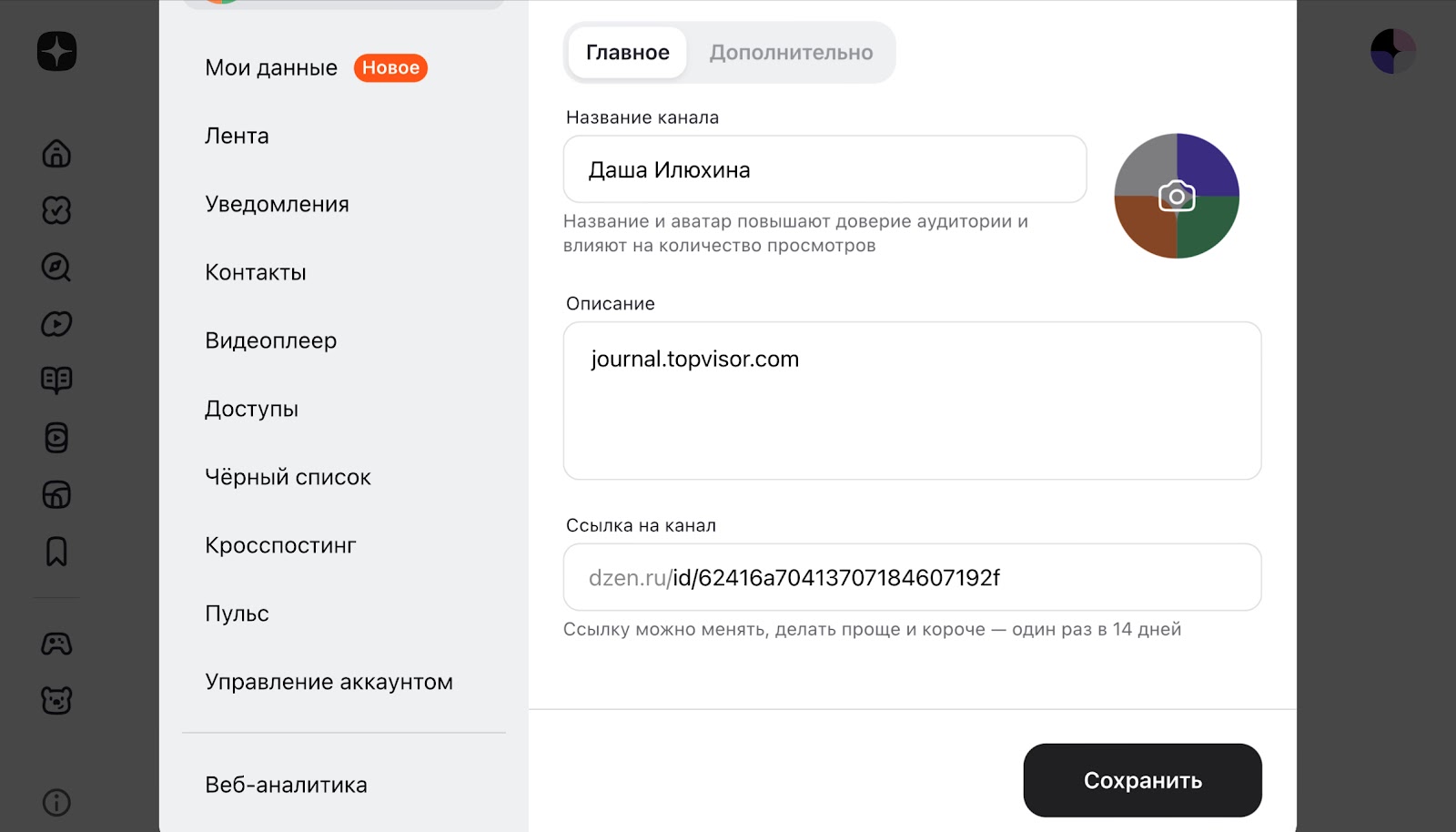This screenshot has width=1456, height=832.
Task: Open the games controller icon
Action: pos(56,643)
